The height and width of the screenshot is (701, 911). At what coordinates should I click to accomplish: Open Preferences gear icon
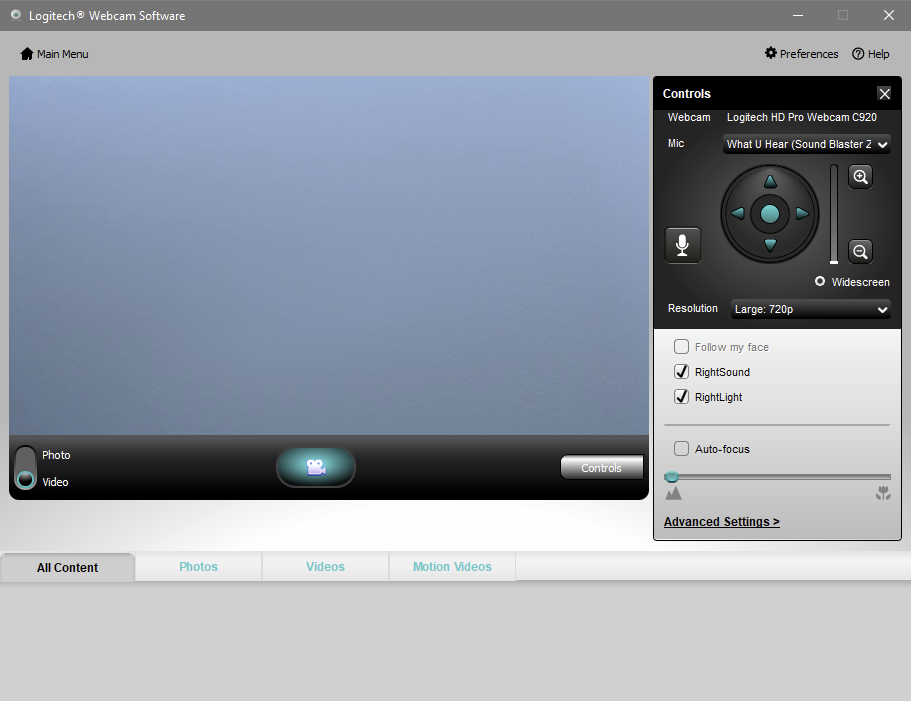(x=770, y=53)
